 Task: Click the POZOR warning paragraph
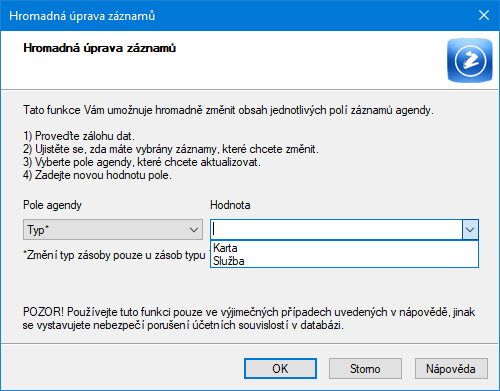[249, 318]
